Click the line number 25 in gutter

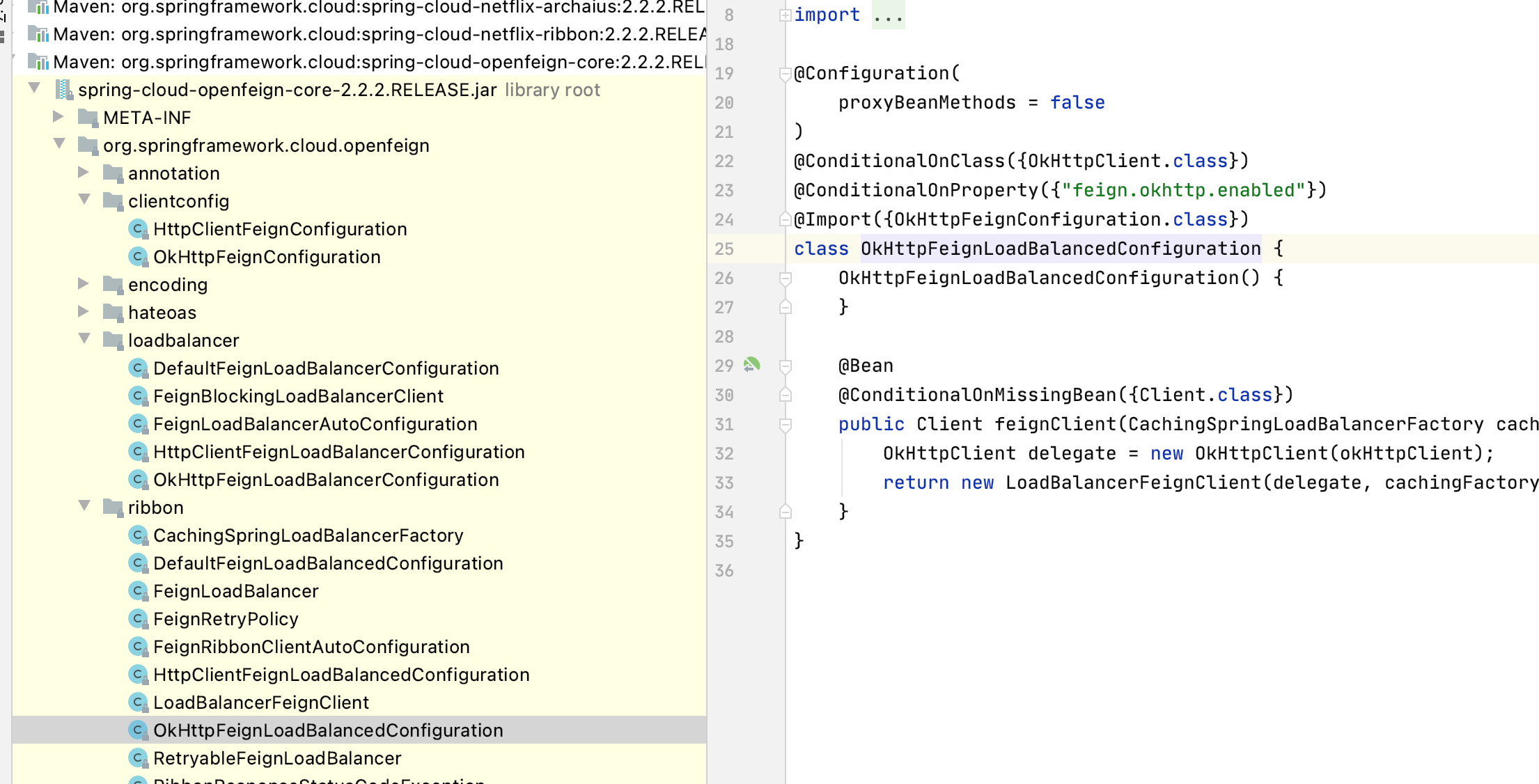click(x=724, y=249)
